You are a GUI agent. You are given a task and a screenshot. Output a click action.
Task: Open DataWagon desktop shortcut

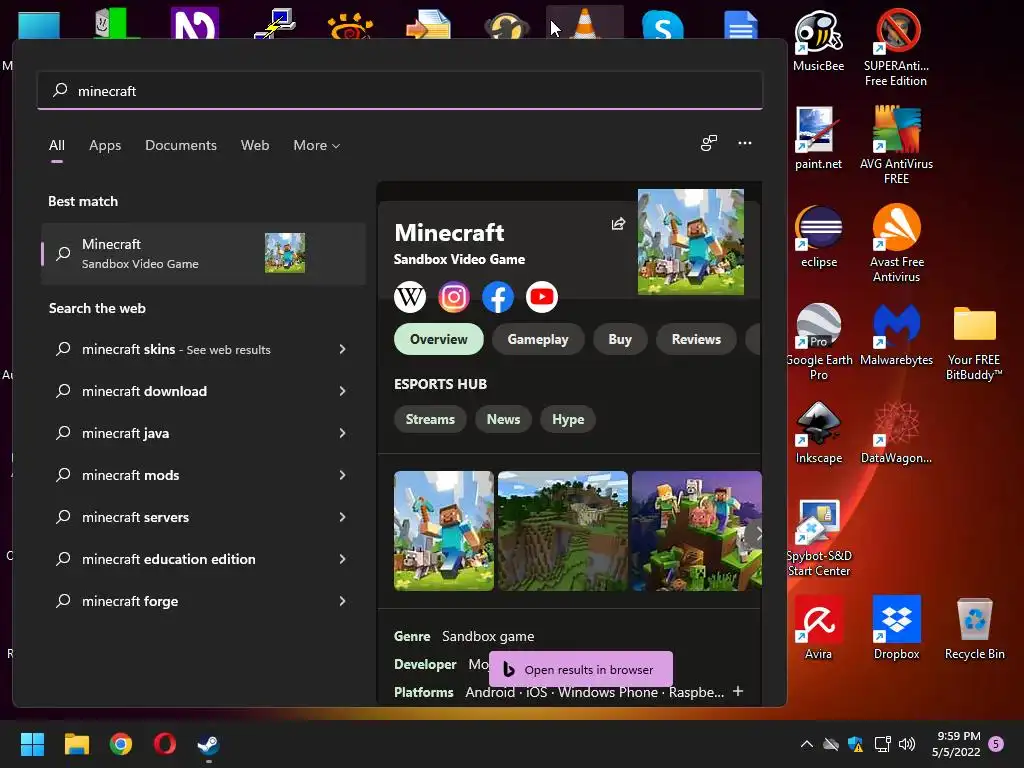coord(896,432)
